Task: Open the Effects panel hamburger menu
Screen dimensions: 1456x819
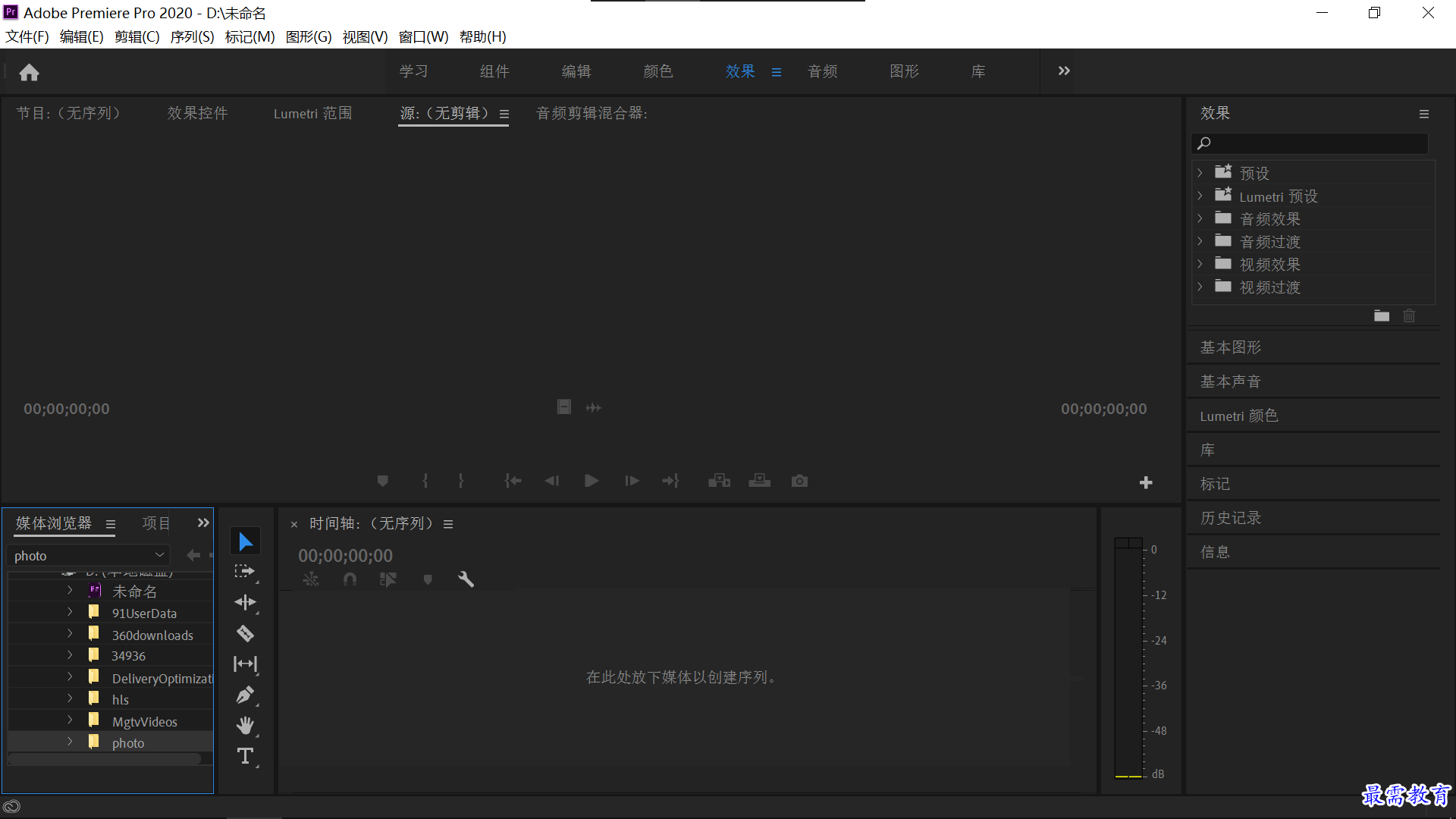Action: click(x=1424, y=114)
